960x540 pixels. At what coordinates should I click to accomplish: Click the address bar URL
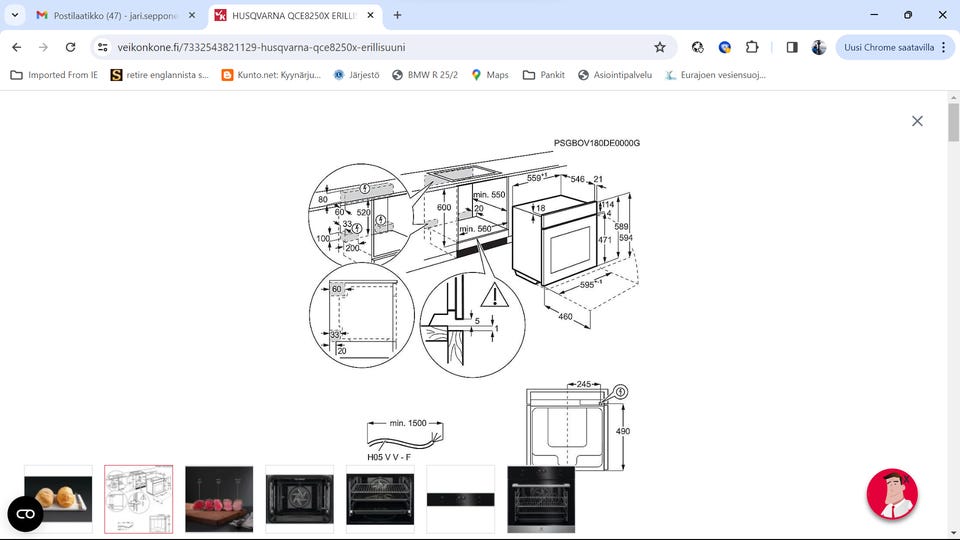point(261,47)
